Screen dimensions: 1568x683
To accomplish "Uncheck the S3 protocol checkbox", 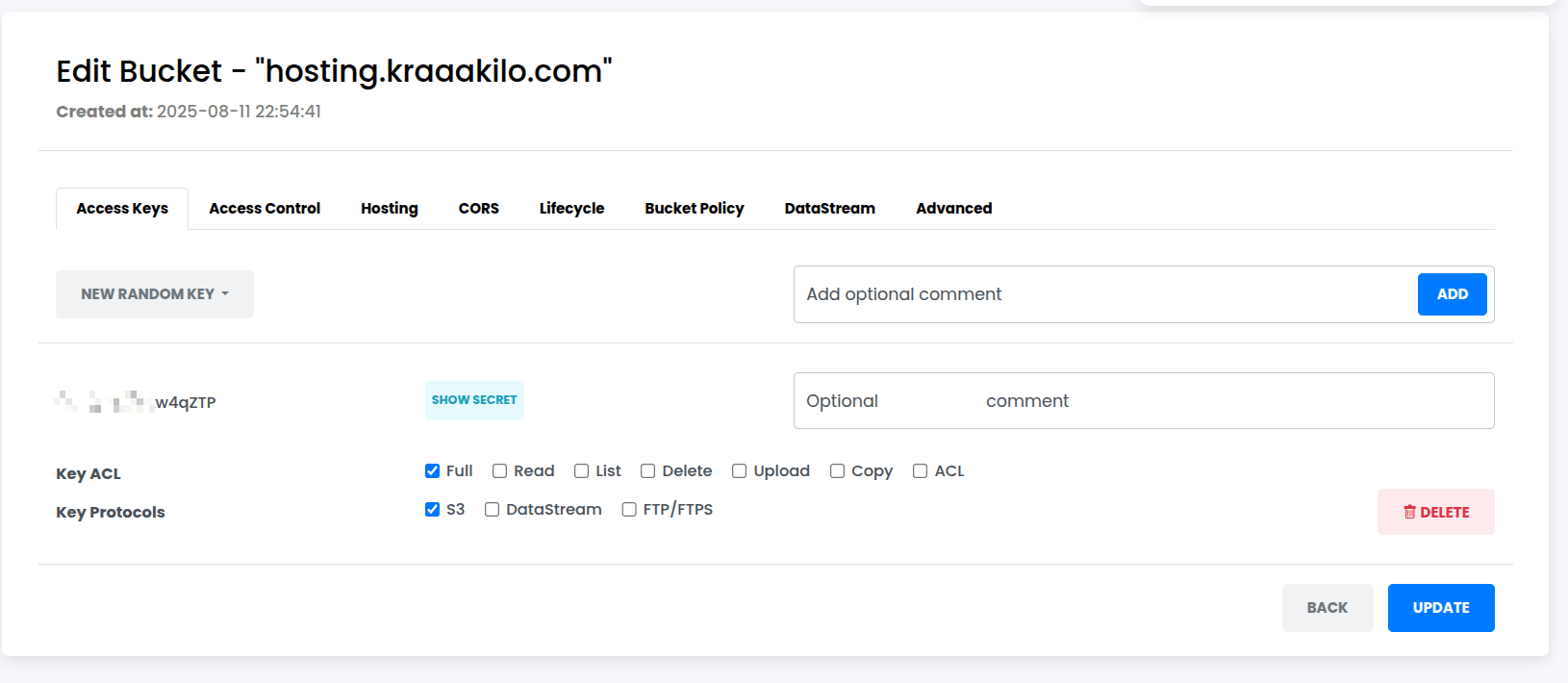I will pyautogui.click(x=433, y=510).
